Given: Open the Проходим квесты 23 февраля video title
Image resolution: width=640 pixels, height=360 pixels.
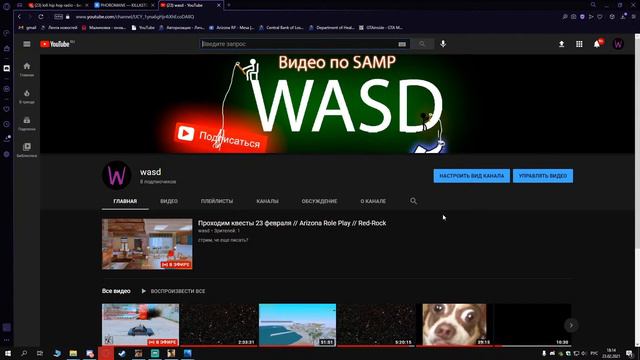Looking at the screenshot, I should coord(292,223).
